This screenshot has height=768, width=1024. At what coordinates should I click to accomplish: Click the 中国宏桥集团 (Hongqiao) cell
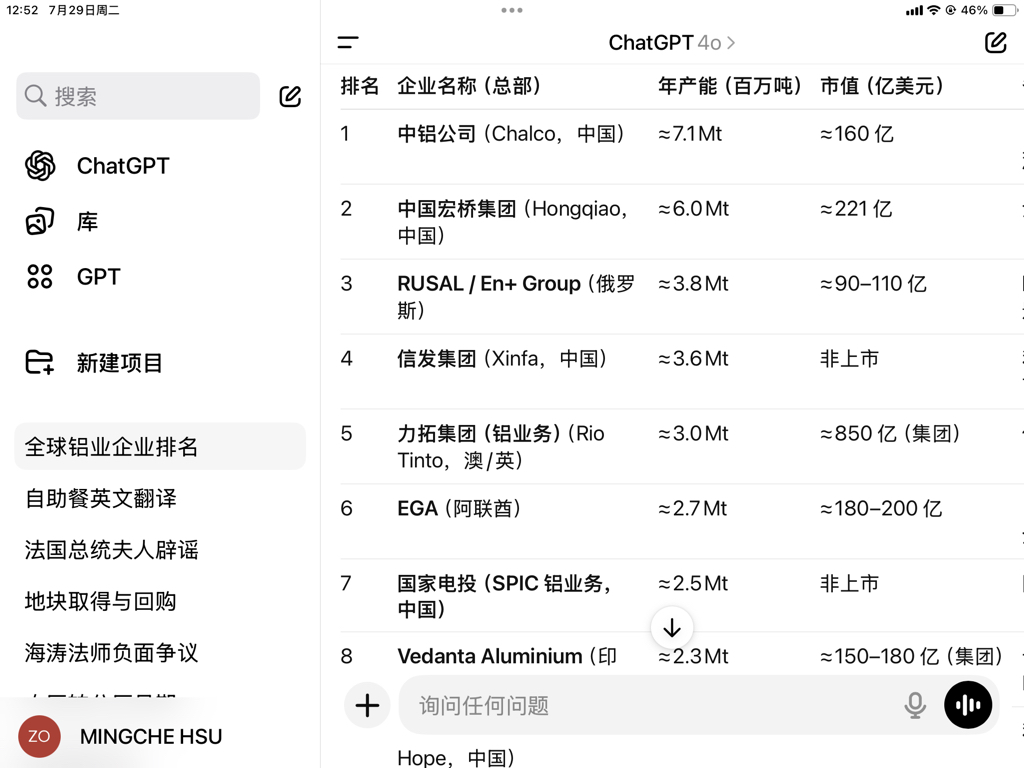(x=513, y=221)
